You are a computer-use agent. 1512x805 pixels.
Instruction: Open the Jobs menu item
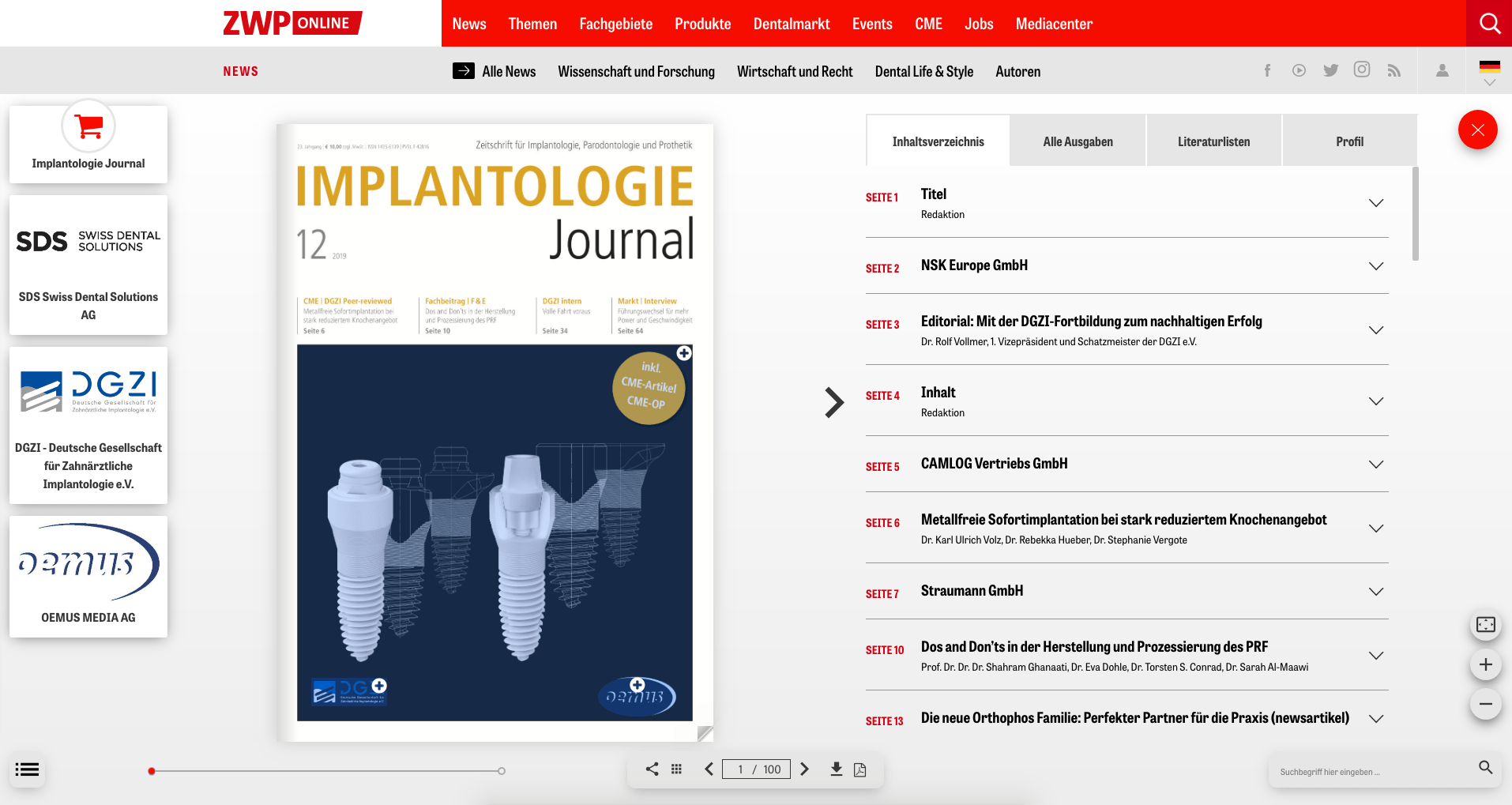(979, 24)
